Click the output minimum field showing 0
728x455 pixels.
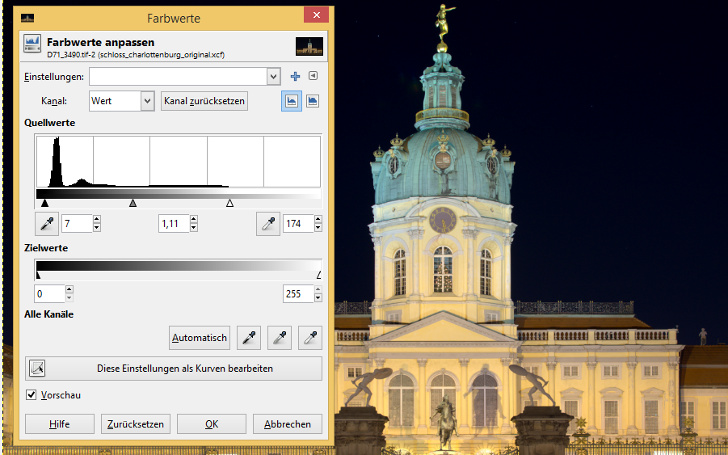click(50, 294)
